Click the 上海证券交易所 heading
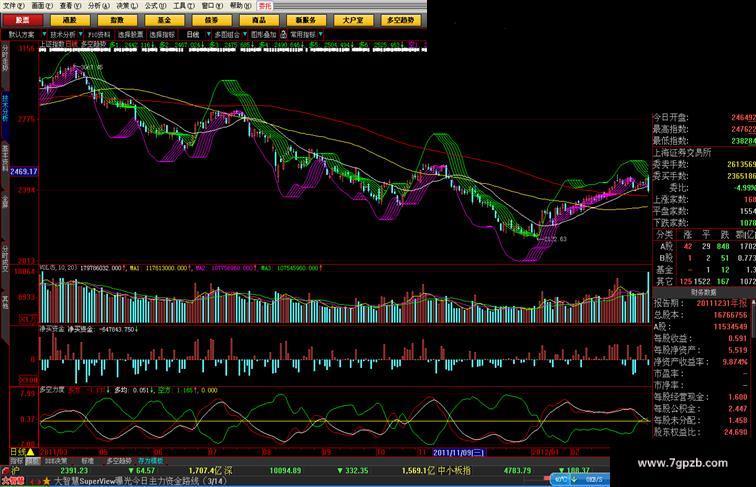 coord(682,152)
